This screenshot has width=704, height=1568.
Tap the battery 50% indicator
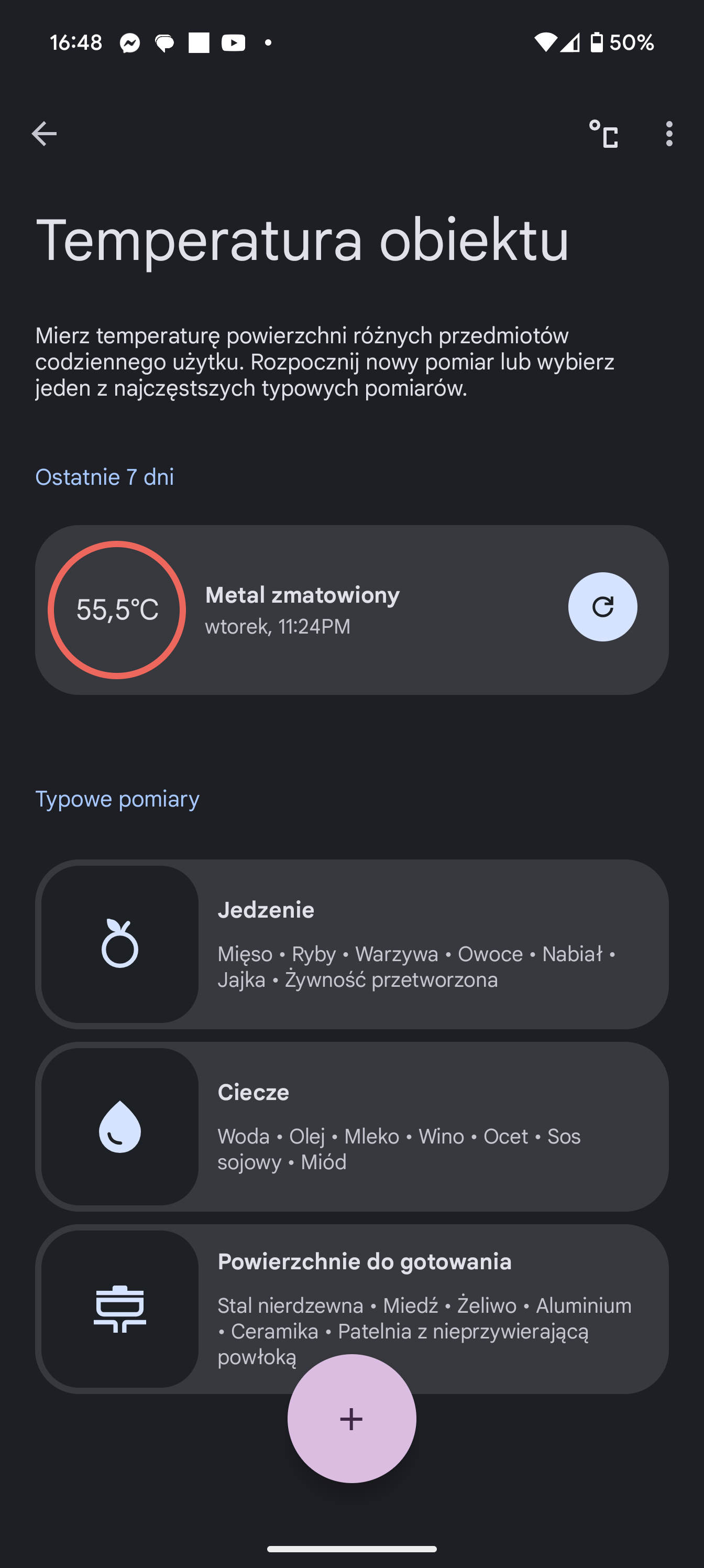[x=622, y=42]
